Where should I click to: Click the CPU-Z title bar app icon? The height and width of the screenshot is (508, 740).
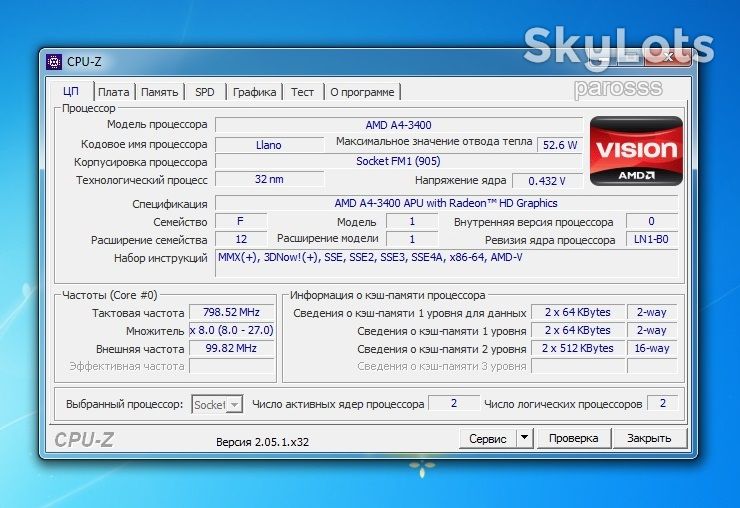pyautogui.click(x=54, y=62)
